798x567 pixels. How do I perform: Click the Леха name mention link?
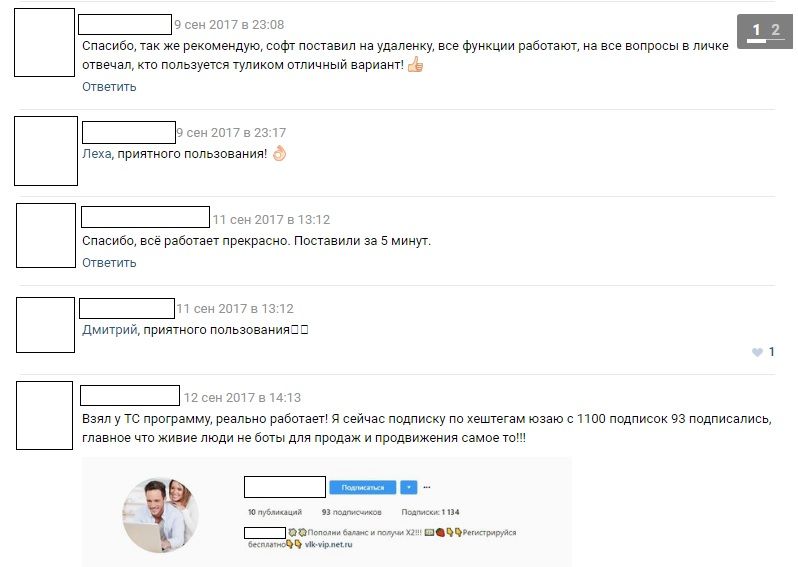coord(97,154)
